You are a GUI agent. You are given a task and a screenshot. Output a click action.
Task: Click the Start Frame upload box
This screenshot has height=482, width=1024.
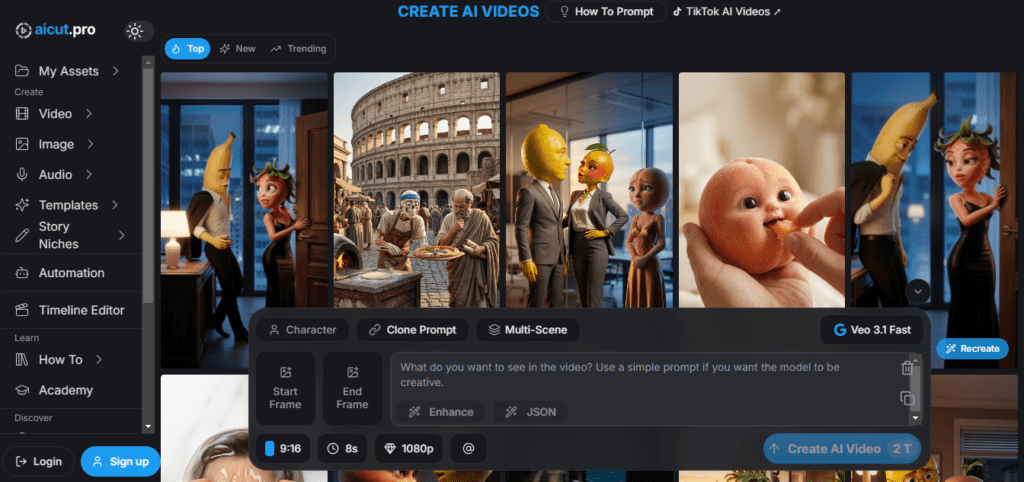[x=285, y=389]
